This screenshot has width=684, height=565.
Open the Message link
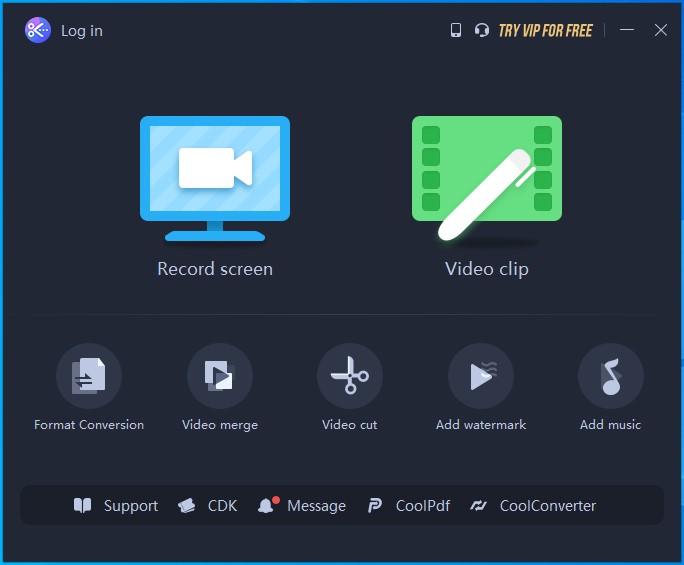click(x=316, y=506)
